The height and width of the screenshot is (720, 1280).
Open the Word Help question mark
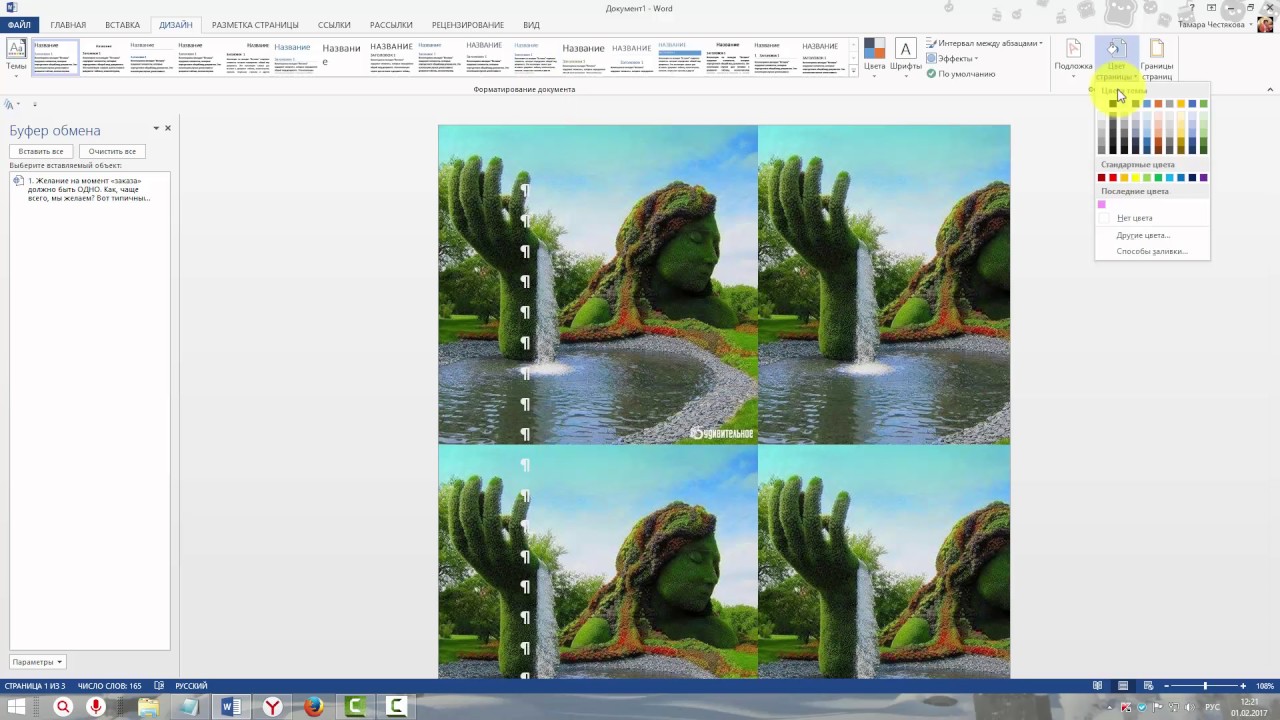click(1192, 8)
